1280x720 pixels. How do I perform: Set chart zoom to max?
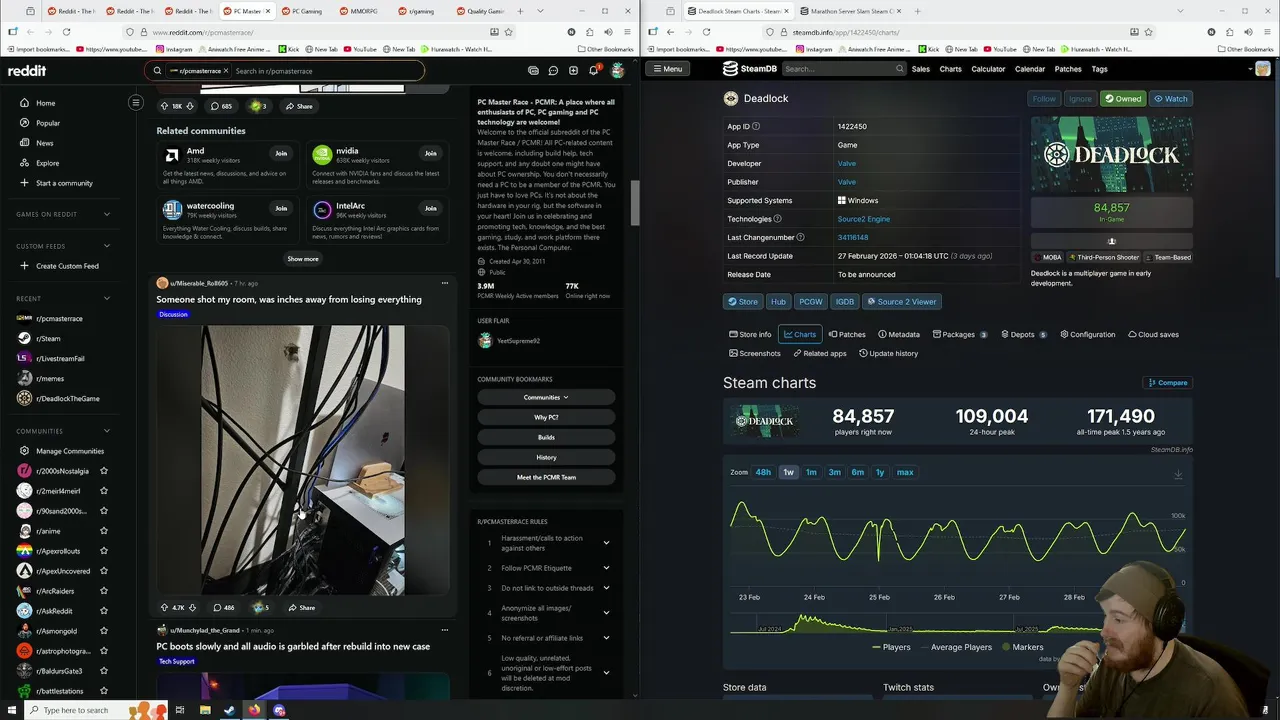click(905, 472)
